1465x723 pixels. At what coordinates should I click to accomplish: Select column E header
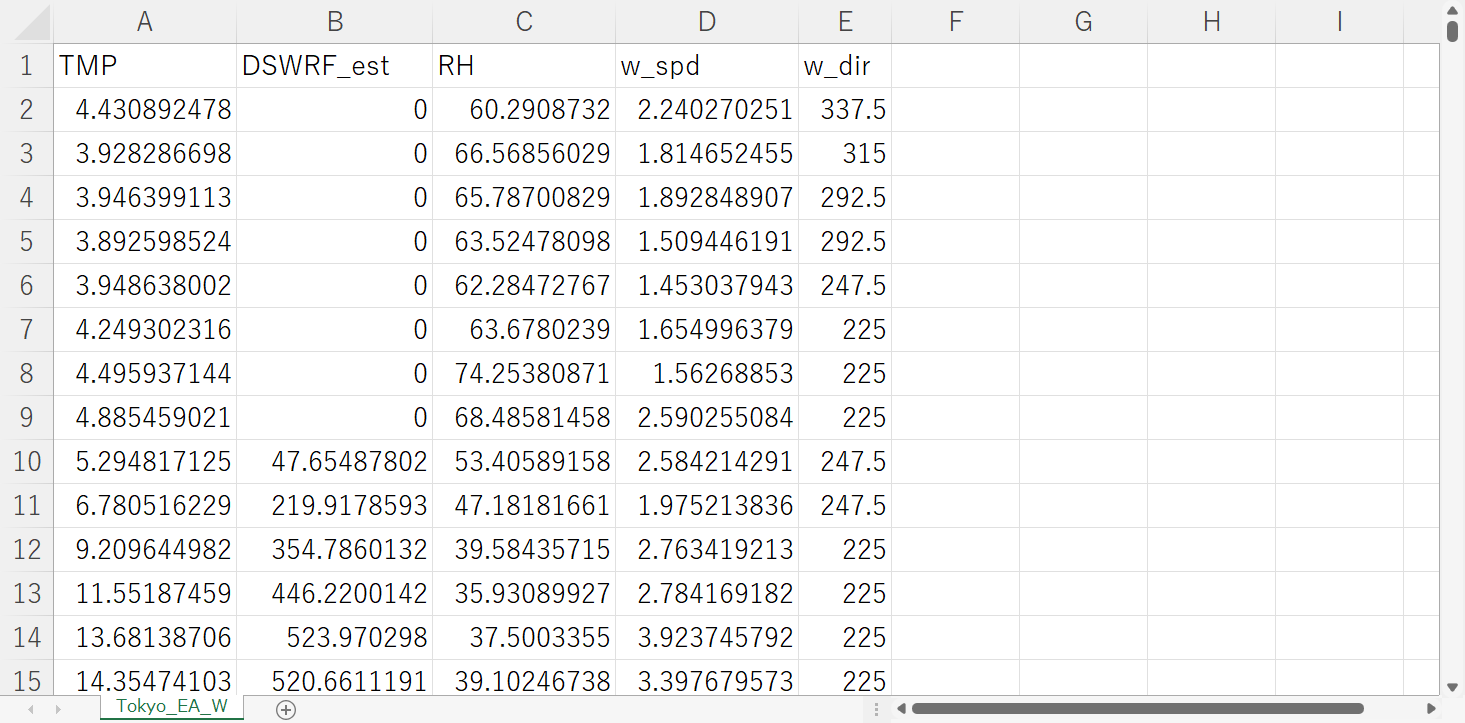[845, 22]
